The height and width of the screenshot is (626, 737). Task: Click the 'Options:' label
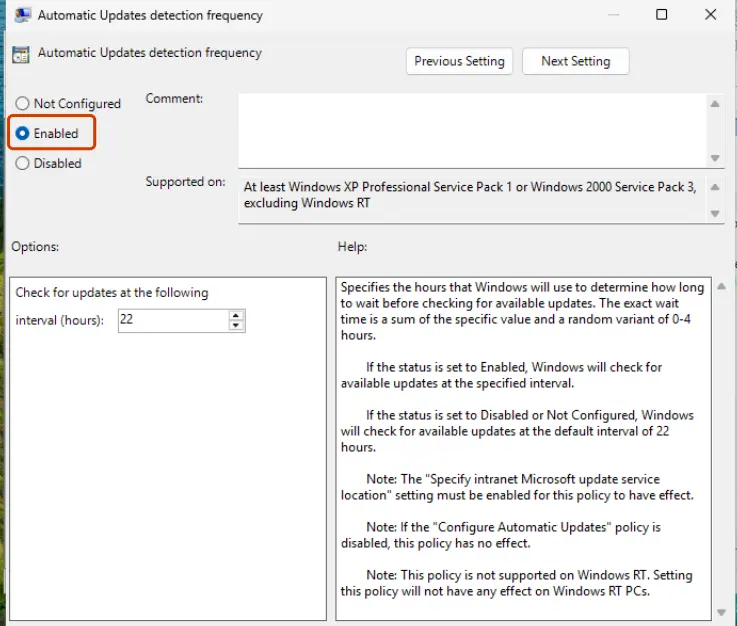[x=35, y=247]
